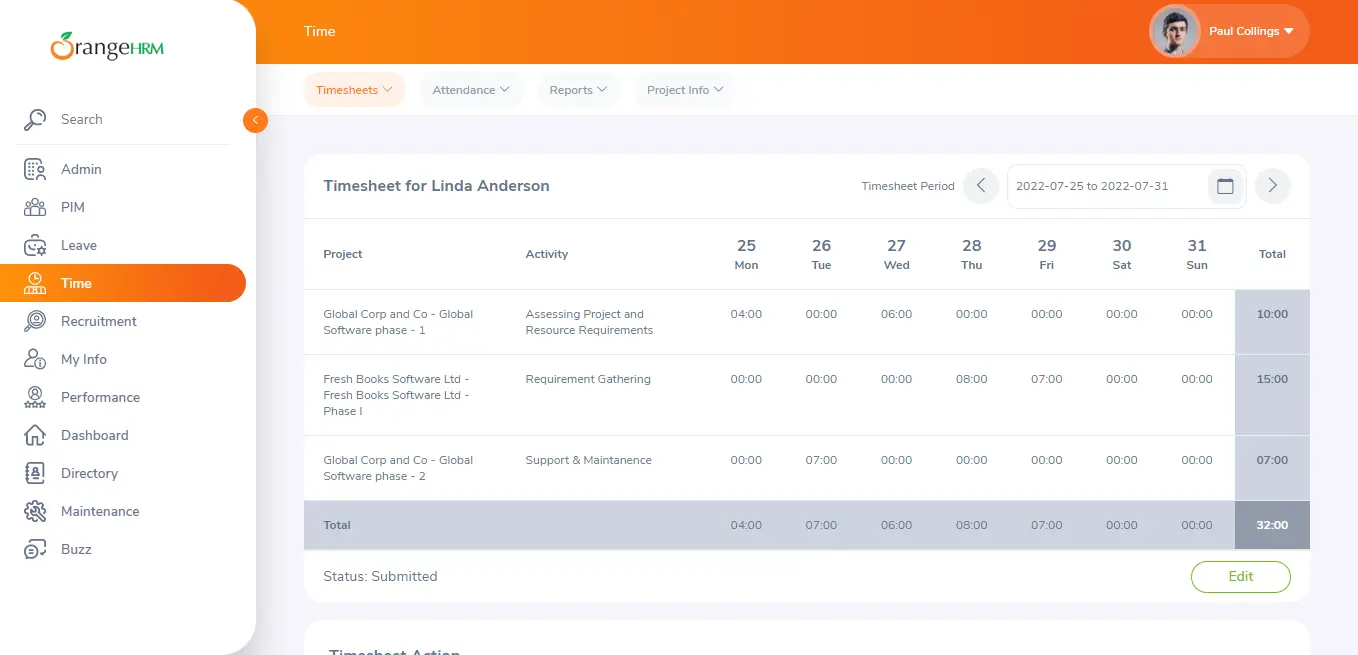The height and width of the screenshot is (655, 1358).
Task: Click the Edit timesheet button
Action: click(1240, 577)
